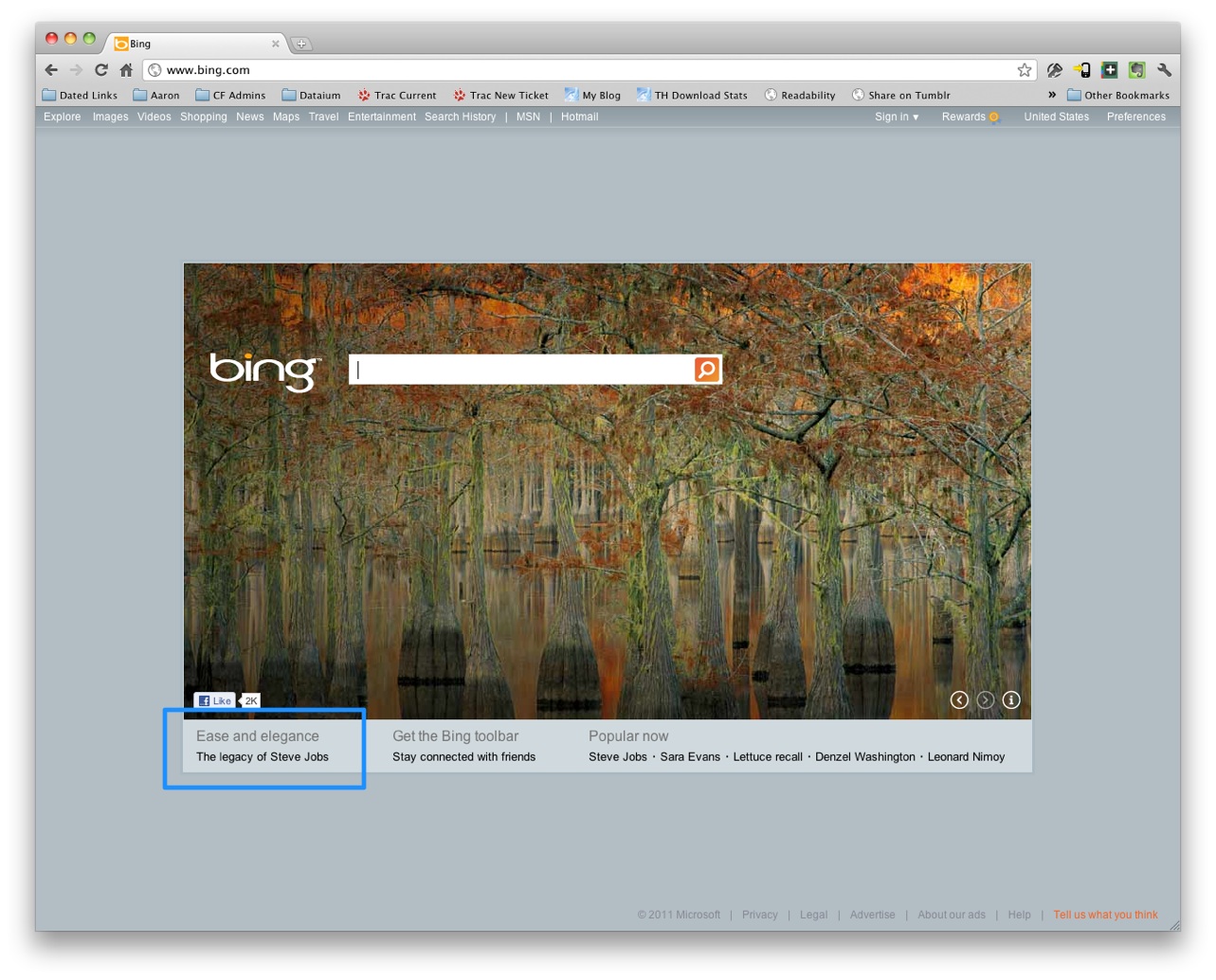Select Lettuce recall under Popular now

pos(768,756)
